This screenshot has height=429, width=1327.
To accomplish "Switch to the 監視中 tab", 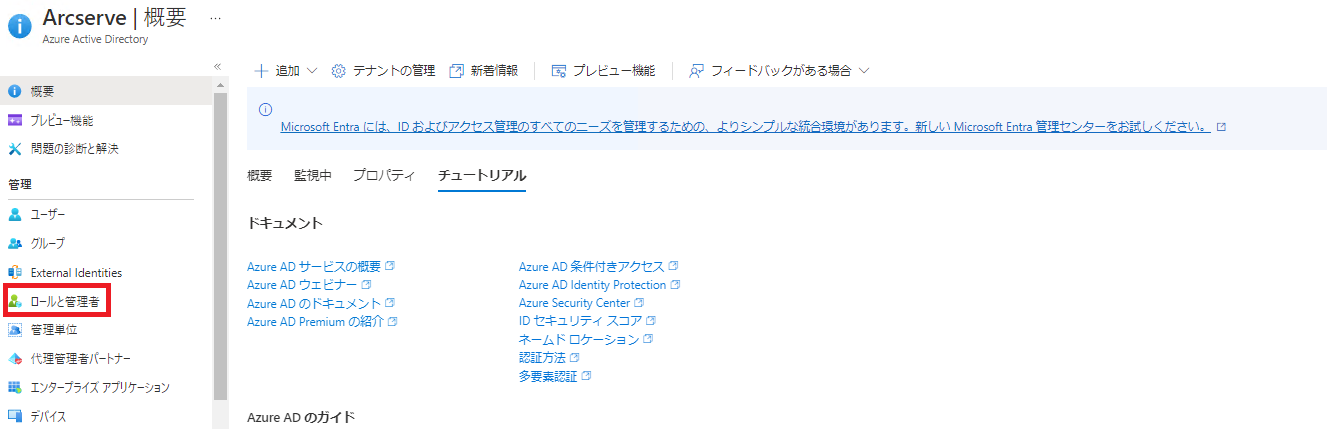I will (x=312, y=176).
